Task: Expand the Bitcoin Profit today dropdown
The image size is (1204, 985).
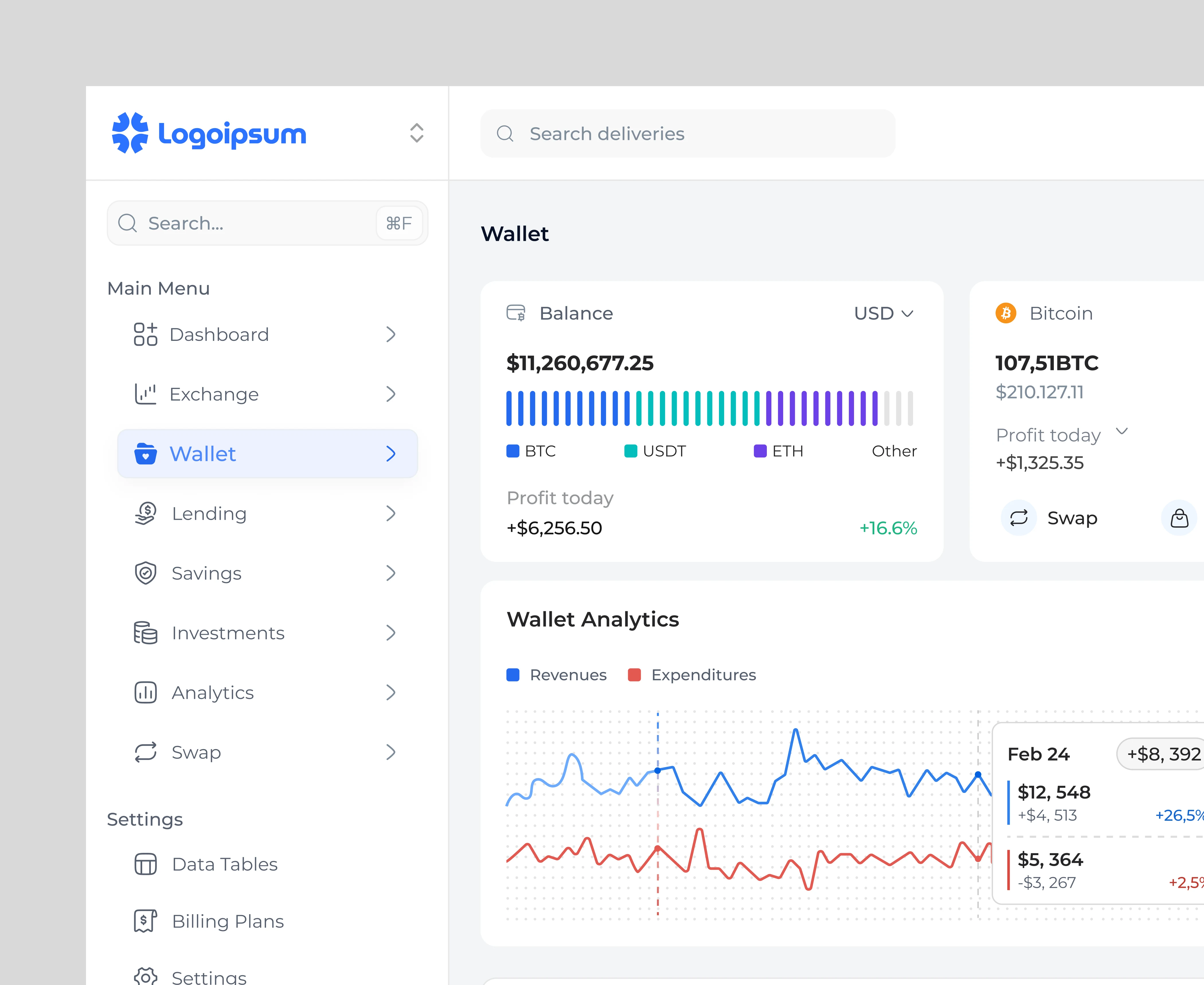Action: [x=1122, y=431]
